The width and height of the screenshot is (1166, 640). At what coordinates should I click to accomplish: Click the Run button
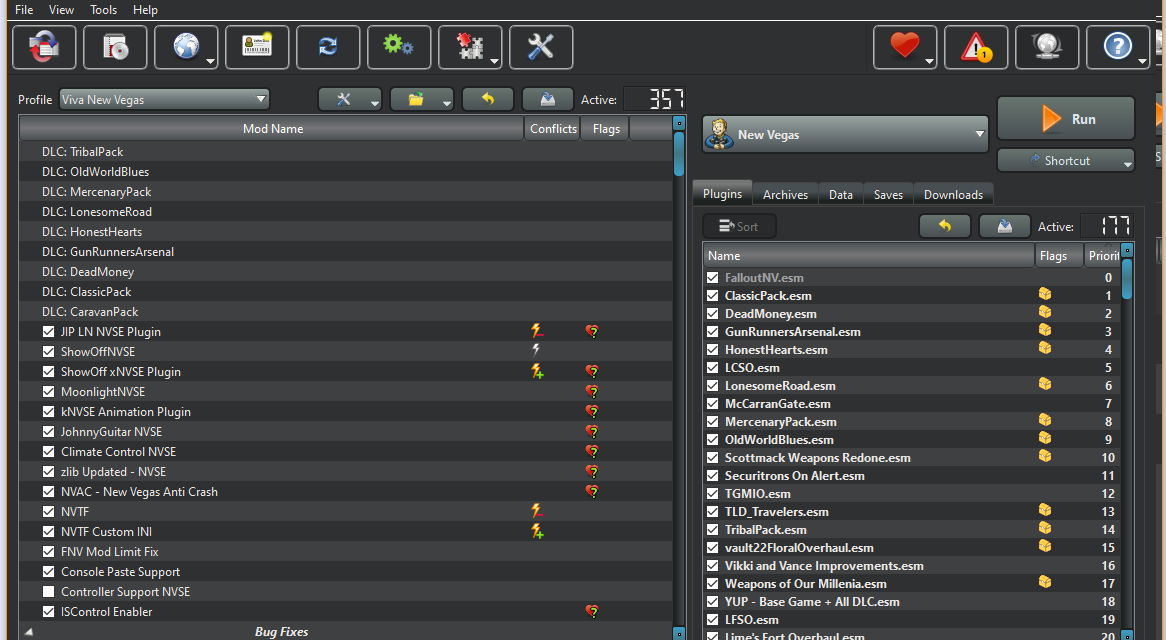click(1066, 119)
